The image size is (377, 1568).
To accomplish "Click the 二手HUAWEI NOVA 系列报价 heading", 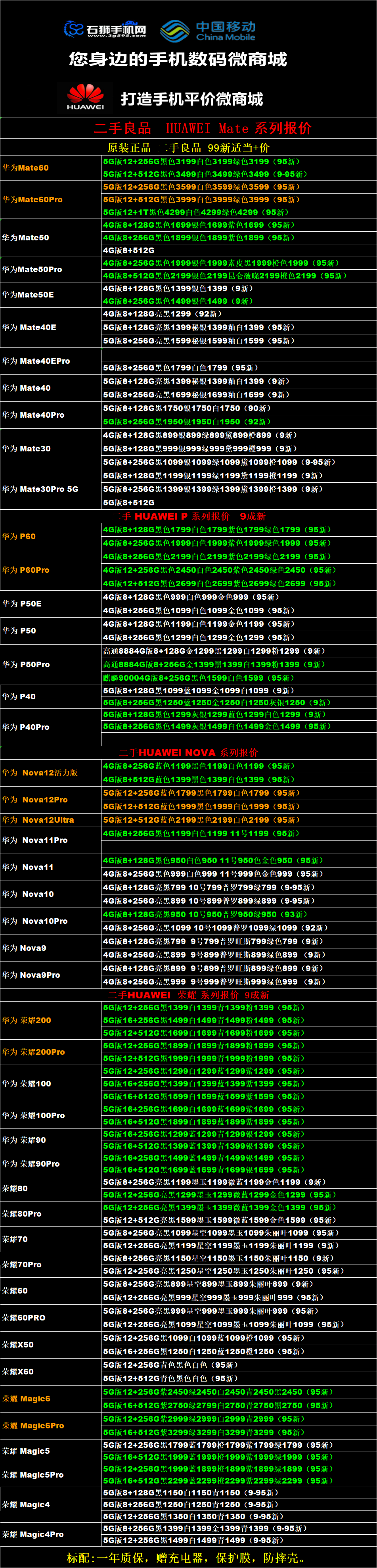I will click(189, 753).
